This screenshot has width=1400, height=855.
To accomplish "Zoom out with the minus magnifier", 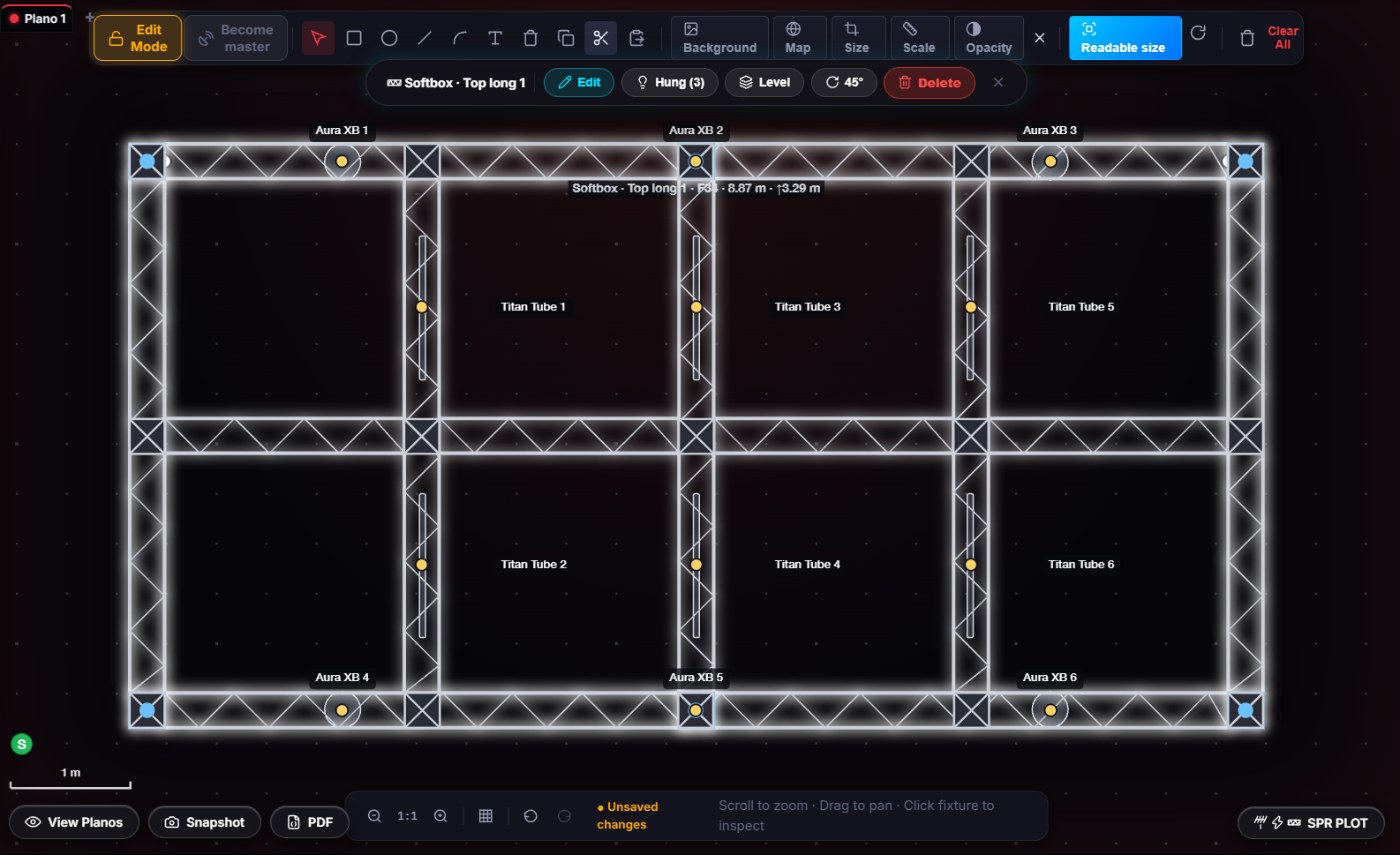I will click(375, 816).
